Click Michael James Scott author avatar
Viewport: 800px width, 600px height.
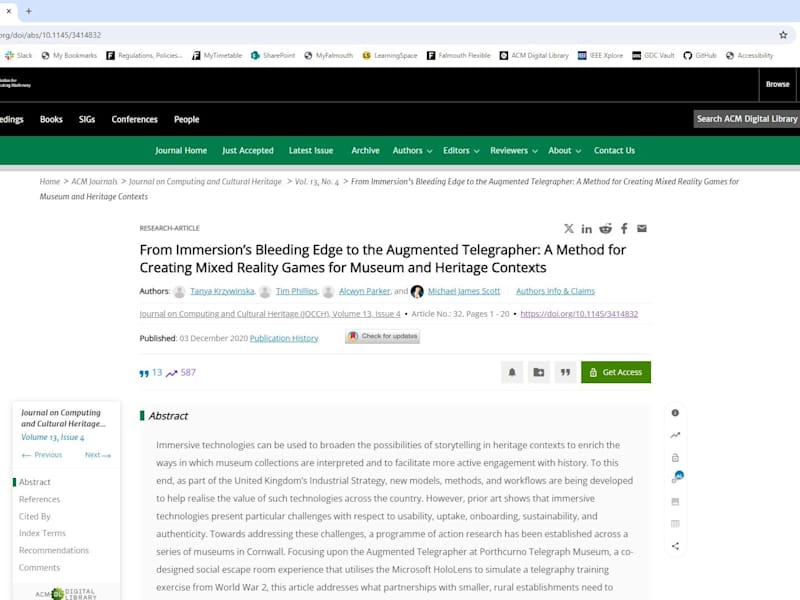pos(417,291)
